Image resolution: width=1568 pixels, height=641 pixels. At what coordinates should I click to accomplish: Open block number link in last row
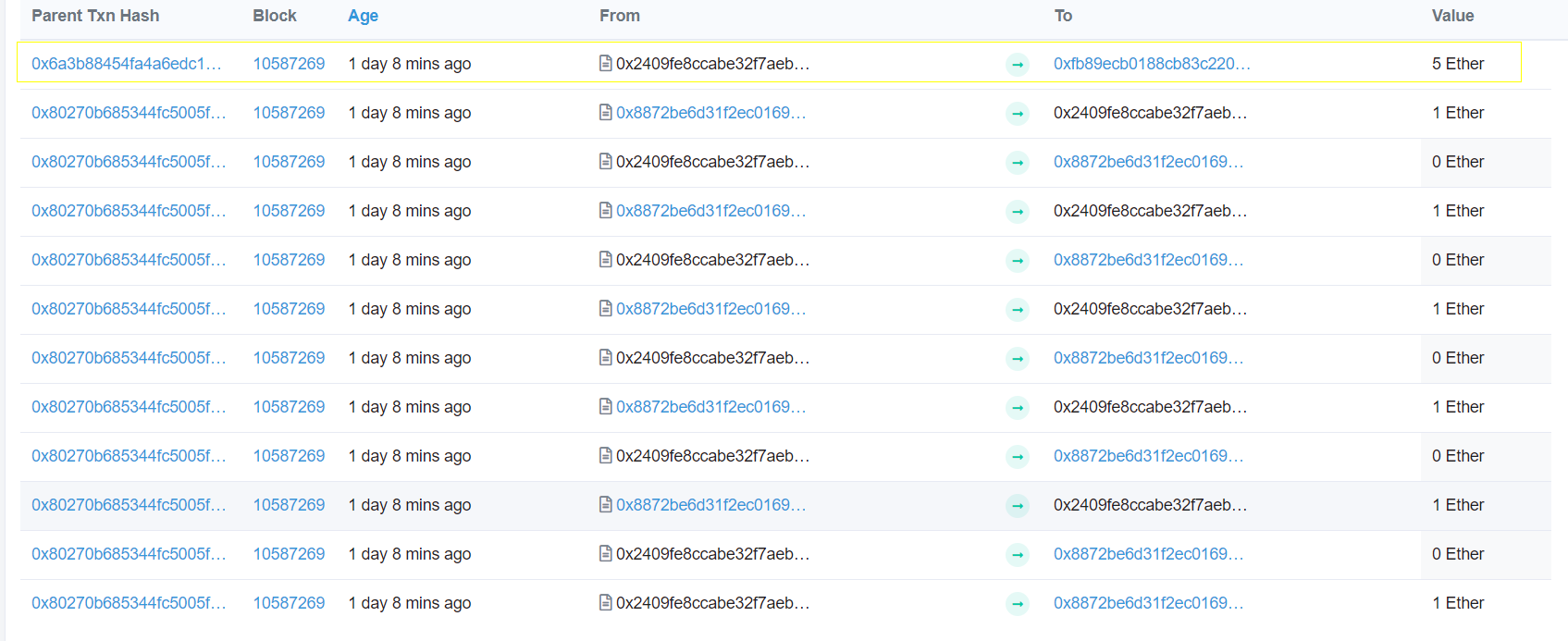pyautogui.click(x=289, y=603)
